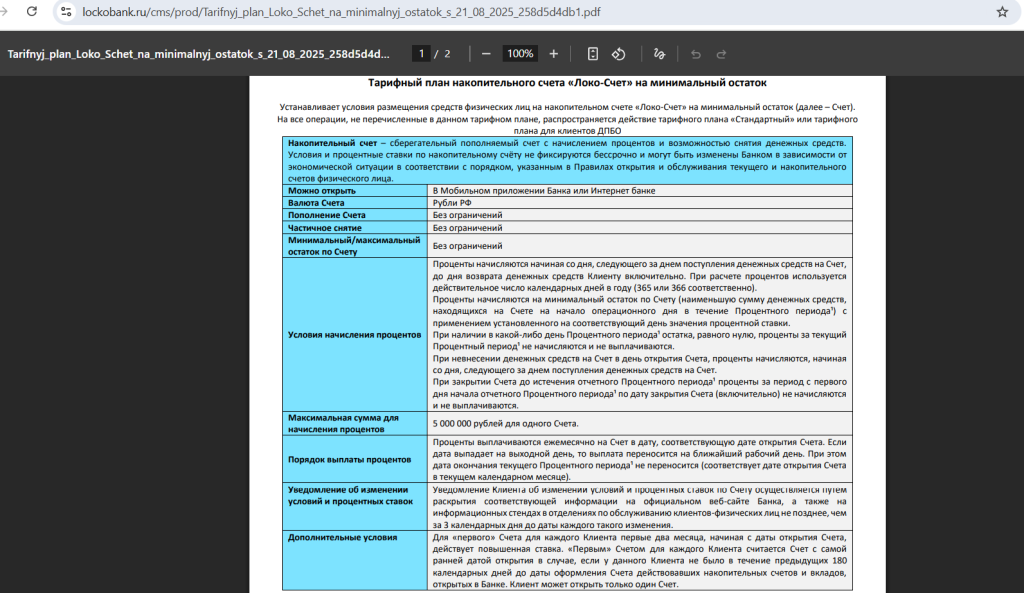1024x593 pixels.
Task: Reload the page with the refresh icon
Action: 31,12
